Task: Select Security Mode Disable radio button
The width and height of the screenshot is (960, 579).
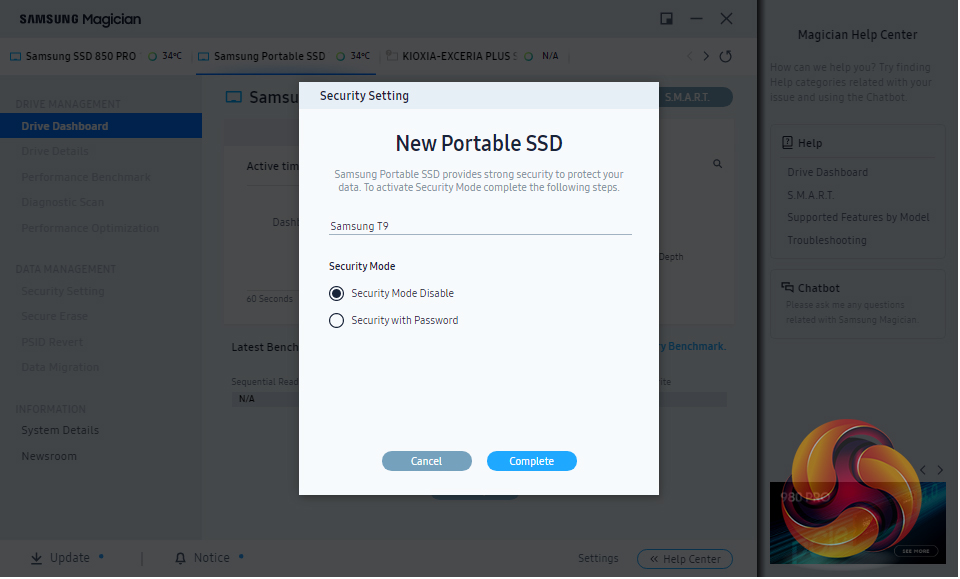Action: click(x=336, y=294)
